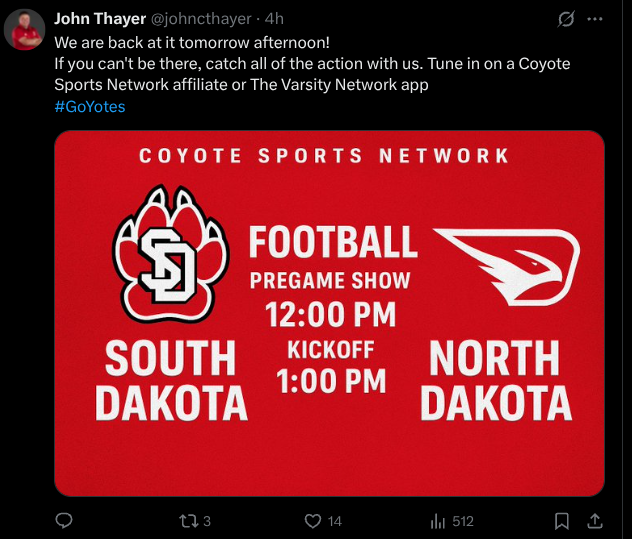Click the tweet text about tomorrow afternoon
The image size is (632, 539).
192,43
